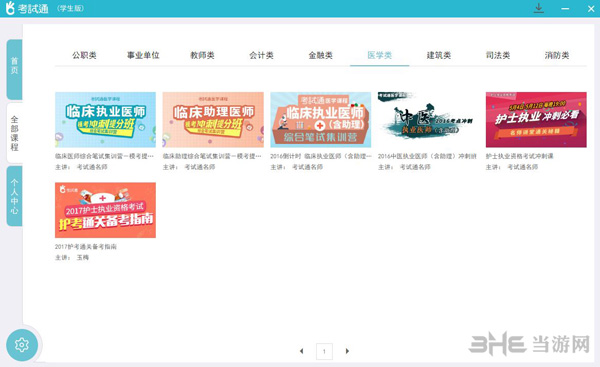Viewport: 600px width, 367px height.
Task: Select 全部课程 sidebar tab
Action: pos(14,133)
